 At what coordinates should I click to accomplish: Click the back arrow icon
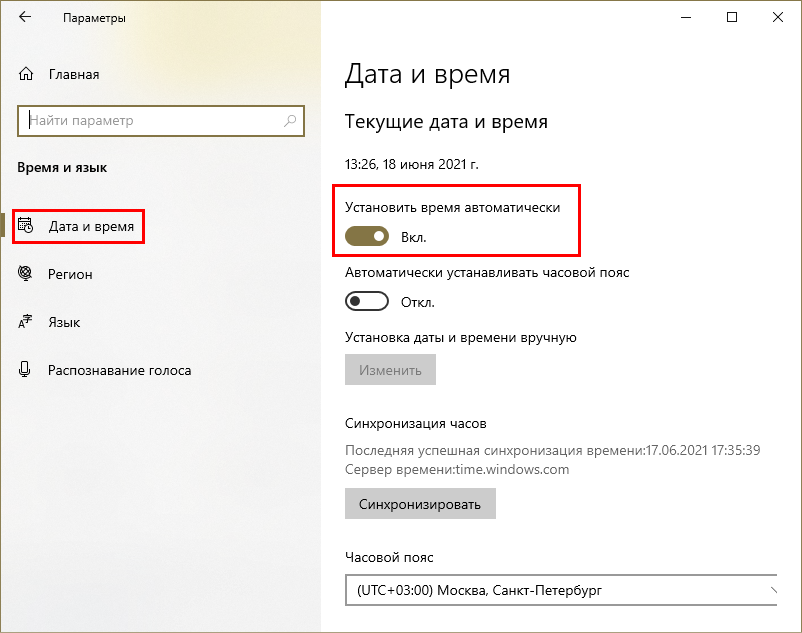25,18
